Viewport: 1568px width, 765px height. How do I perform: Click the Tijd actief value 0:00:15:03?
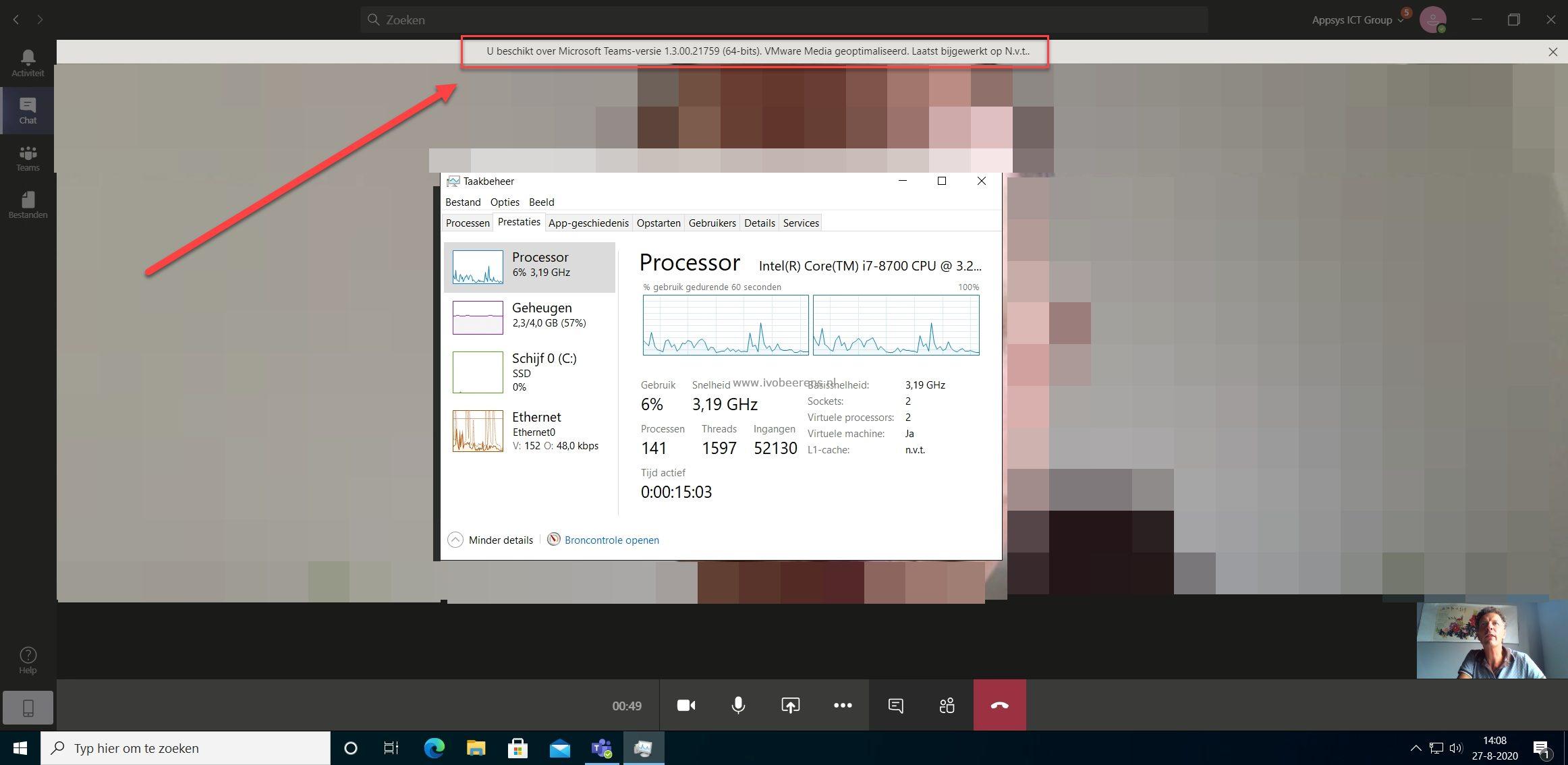tap(676, 492)
